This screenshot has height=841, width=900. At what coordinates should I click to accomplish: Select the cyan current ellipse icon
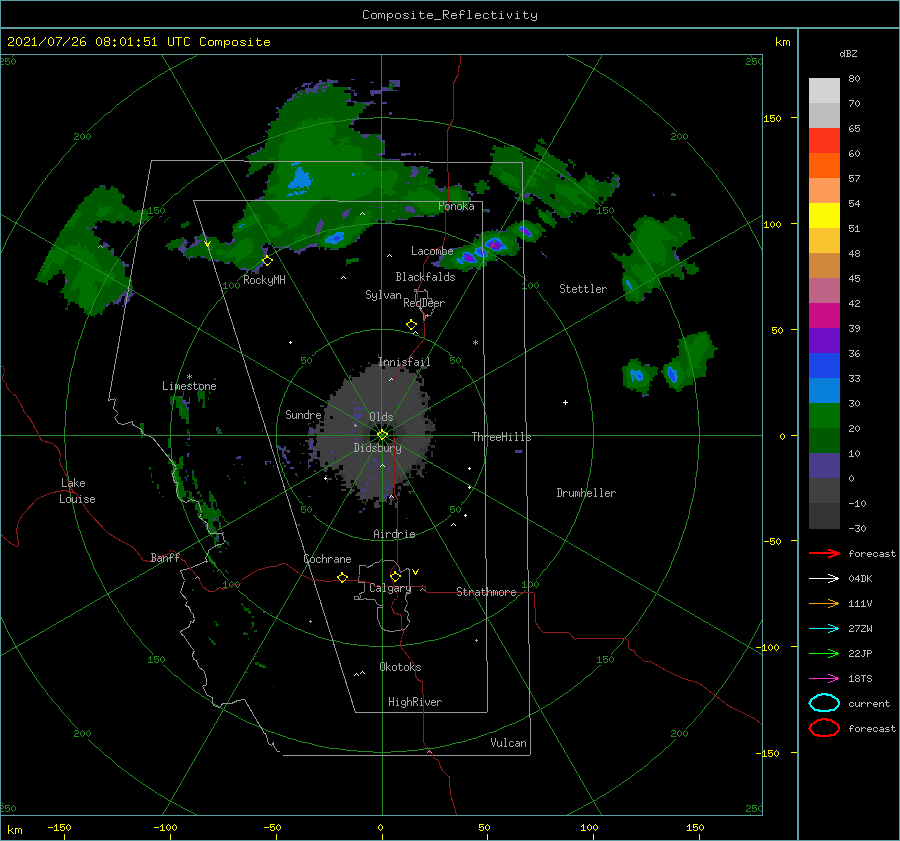click(824, 703)
